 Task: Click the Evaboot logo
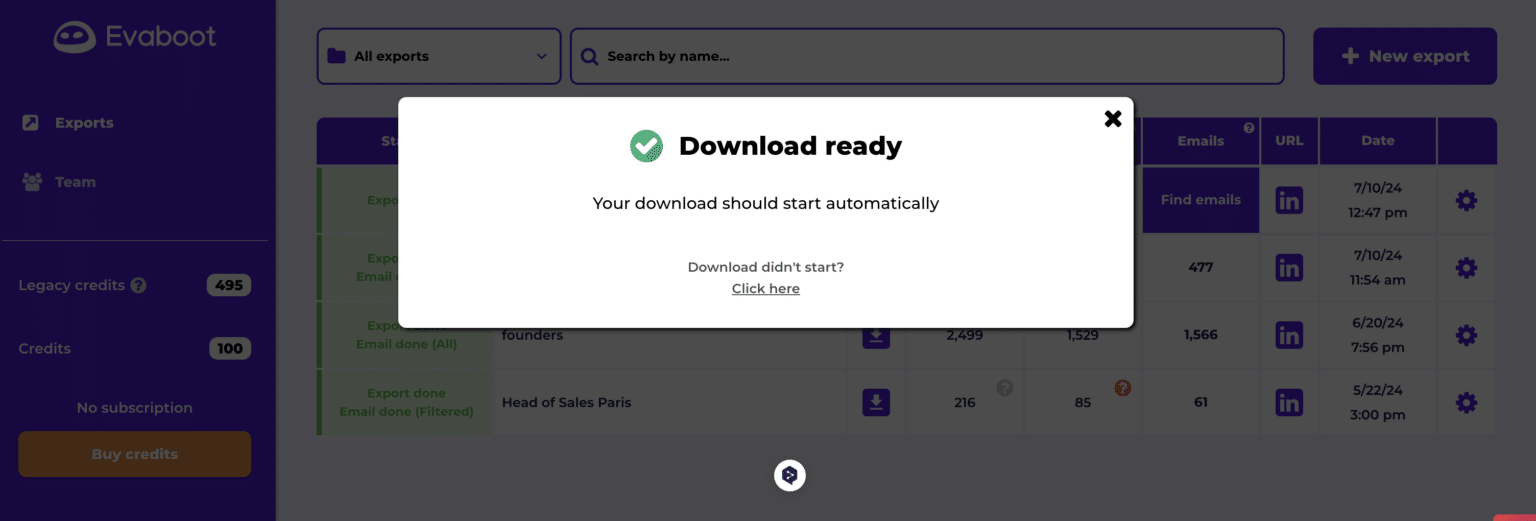(x=135, y=37)
